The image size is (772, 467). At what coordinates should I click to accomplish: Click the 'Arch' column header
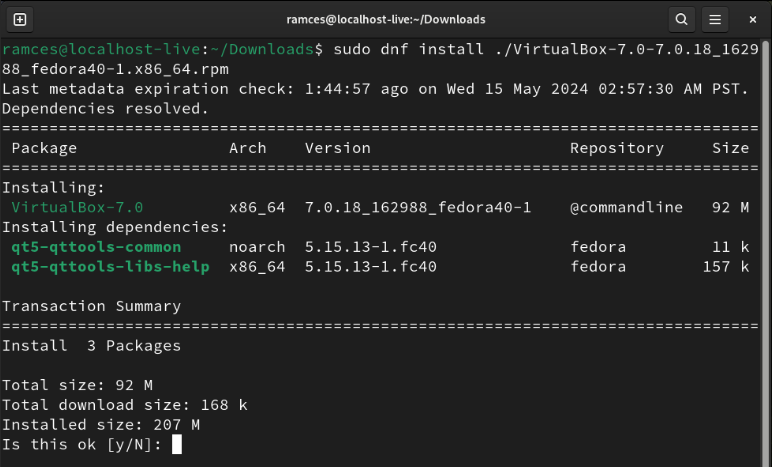tap(248, 148)
